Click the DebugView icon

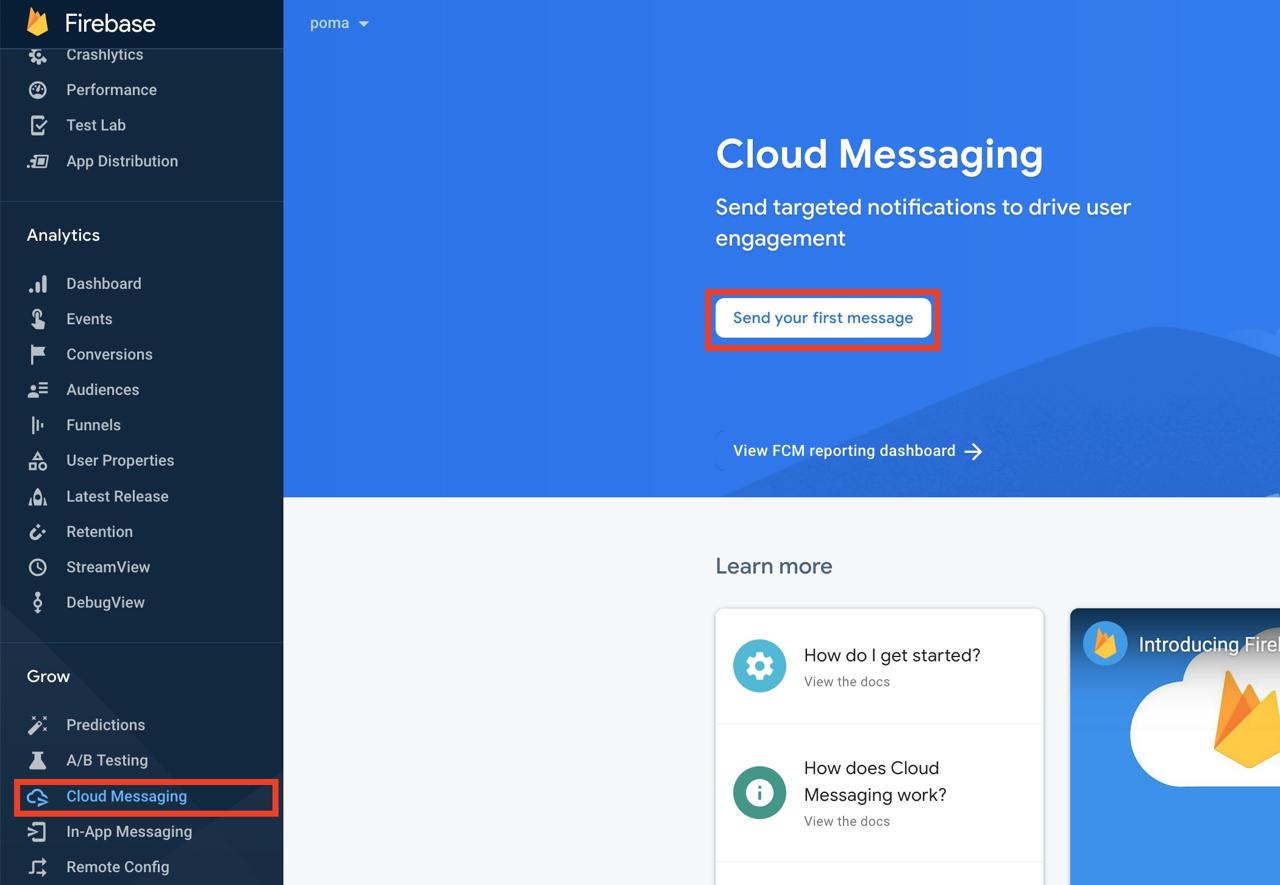(x=38, y=603)
